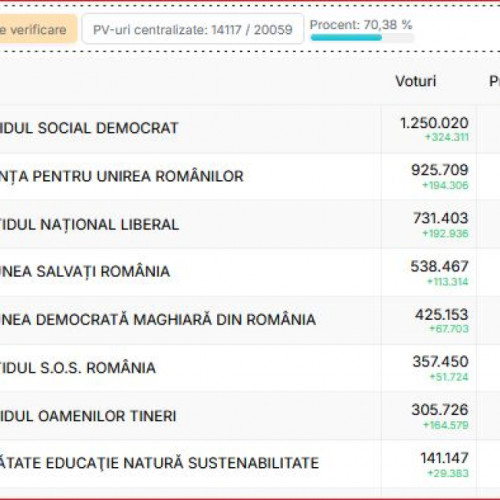The image size is (500, 500).
Task: Select EDUCAȚIE NATURĂ SUSTENABILITATE row name
Action: click(159, 463)
